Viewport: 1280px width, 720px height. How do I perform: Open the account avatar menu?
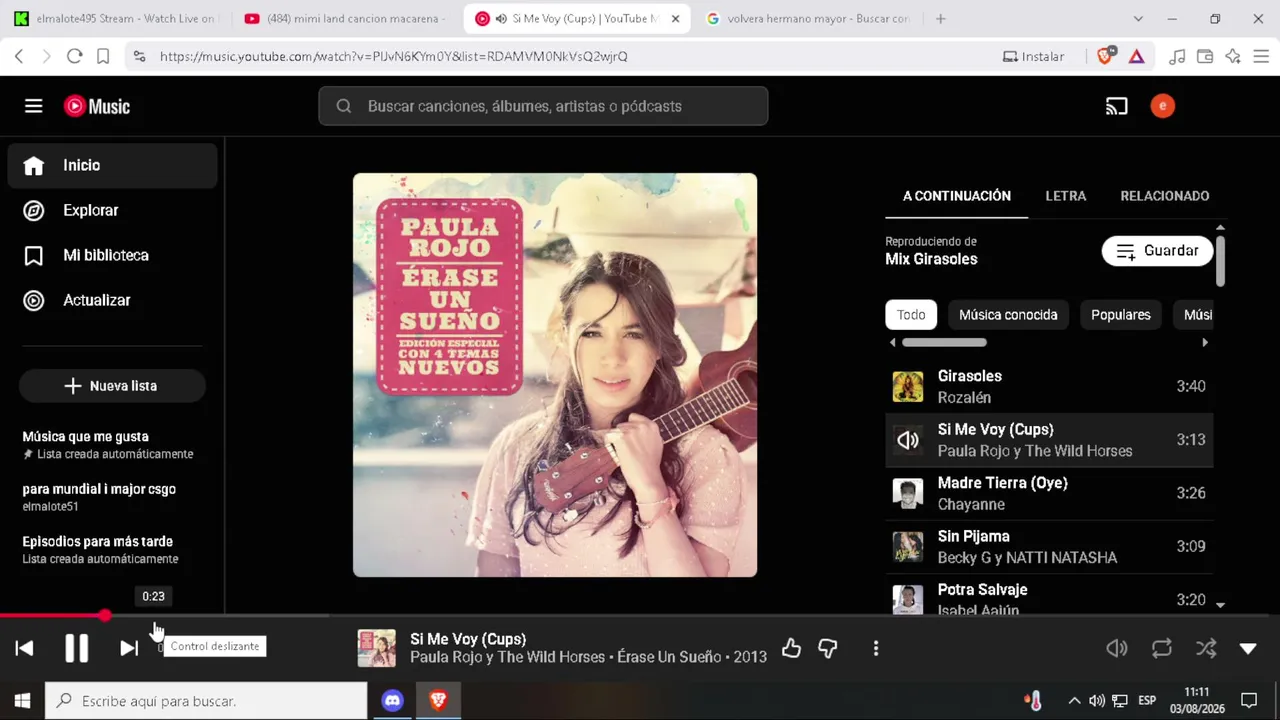[1162, 106]
